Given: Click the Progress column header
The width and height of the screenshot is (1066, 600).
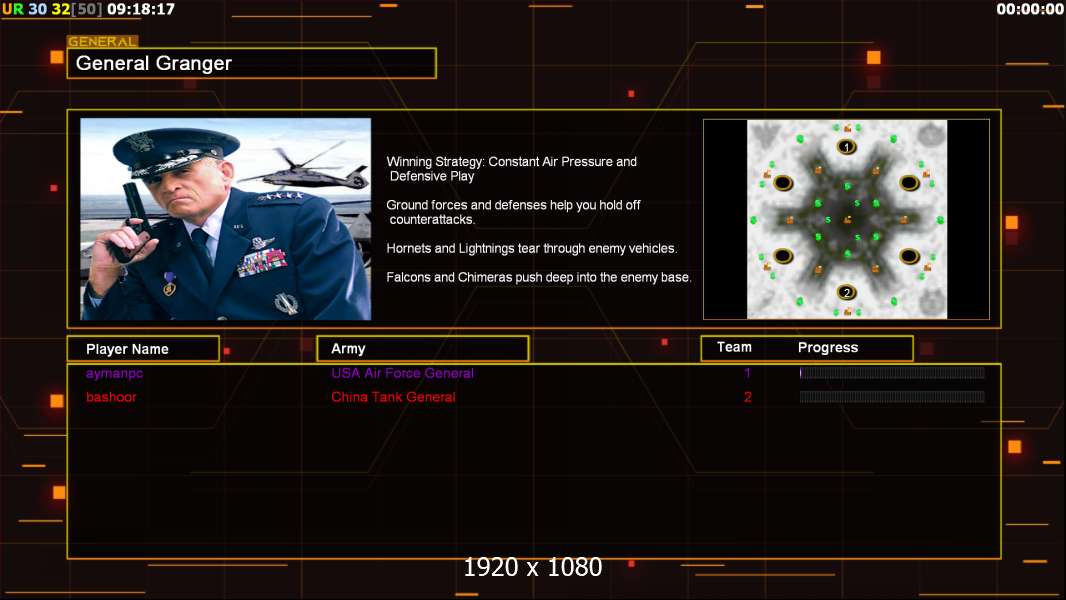Looking at the screenshot, I should [x=828, y=347].
